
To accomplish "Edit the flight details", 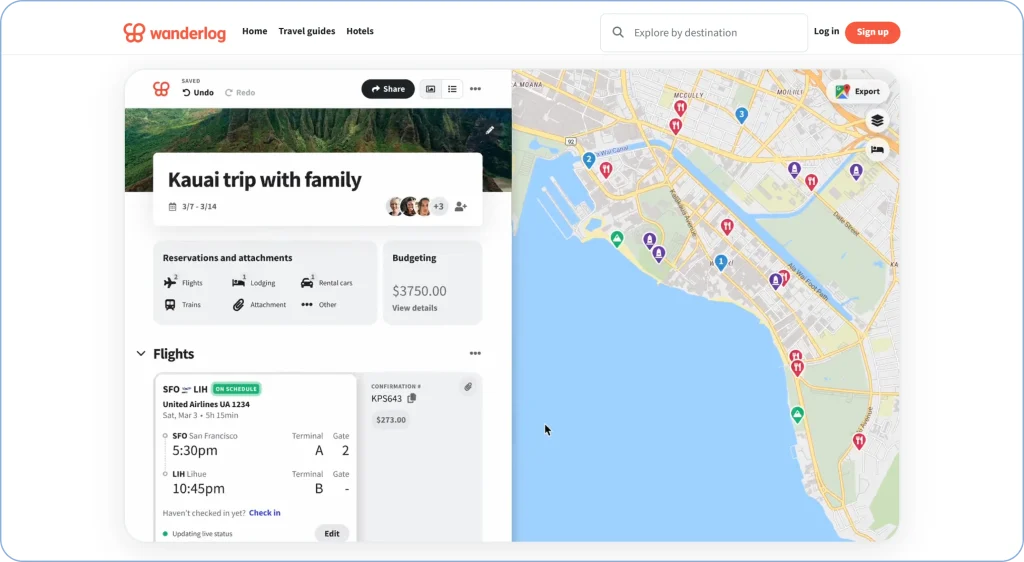I will tap(332, 533).
